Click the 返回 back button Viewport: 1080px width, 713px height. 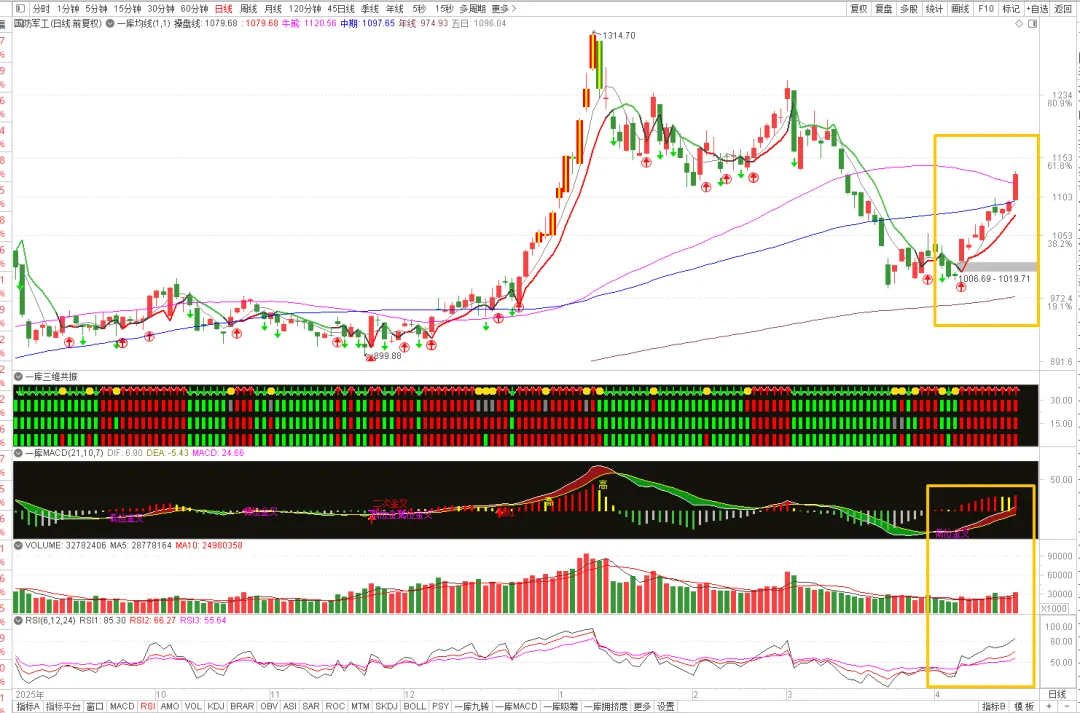[1063, 8]
